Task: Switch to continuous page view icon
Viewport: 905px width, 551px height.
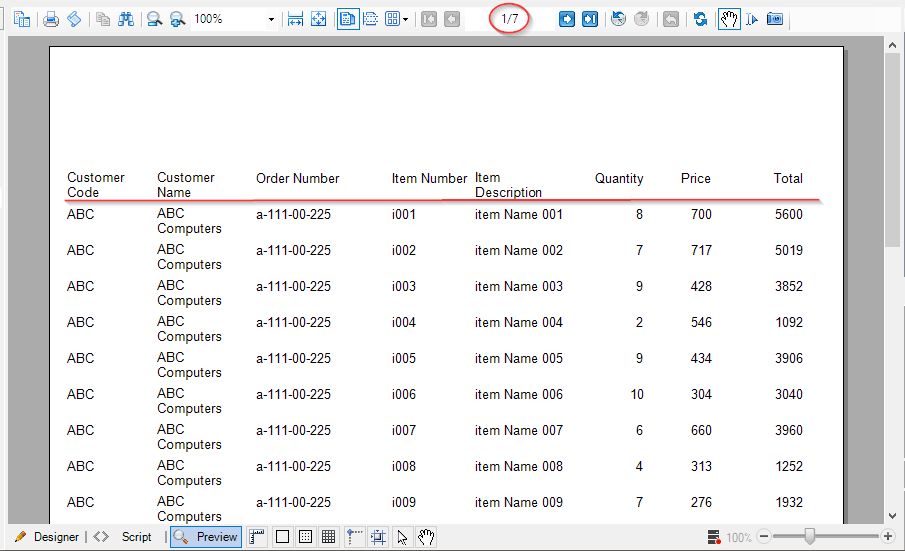Action: point(371,20)
